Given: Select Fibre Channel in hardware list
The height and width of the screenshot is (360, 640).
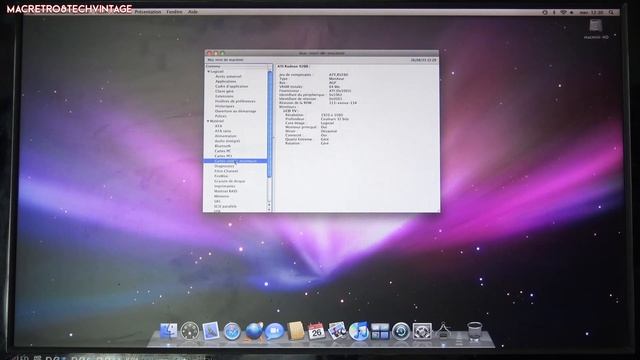Looking at the screenshot, I should coord(226,171).
